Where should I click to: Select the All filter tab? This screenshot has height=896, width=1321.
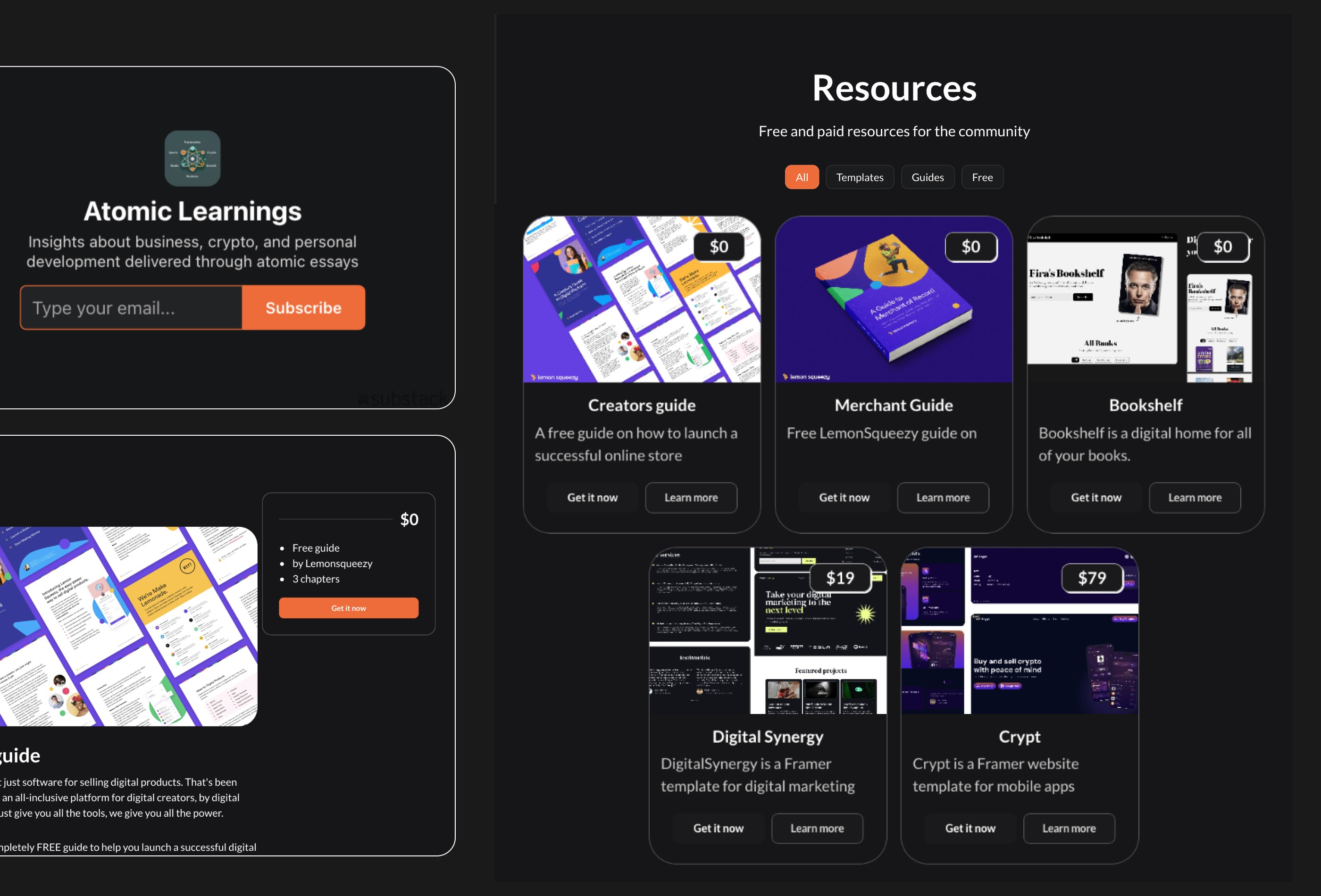click(x=802, y=177)
